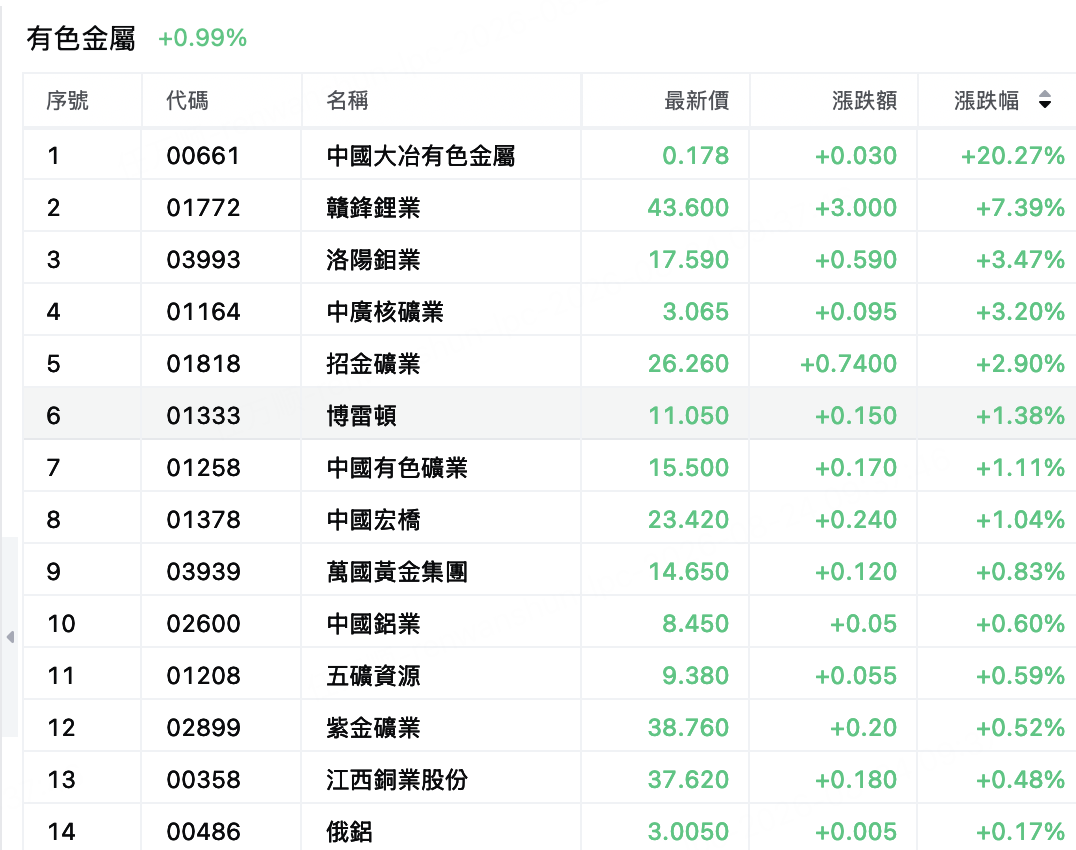This screenshot has height=850, width=1076.
Task: Open stock 紫金礦業
Action: coord(373,728)
